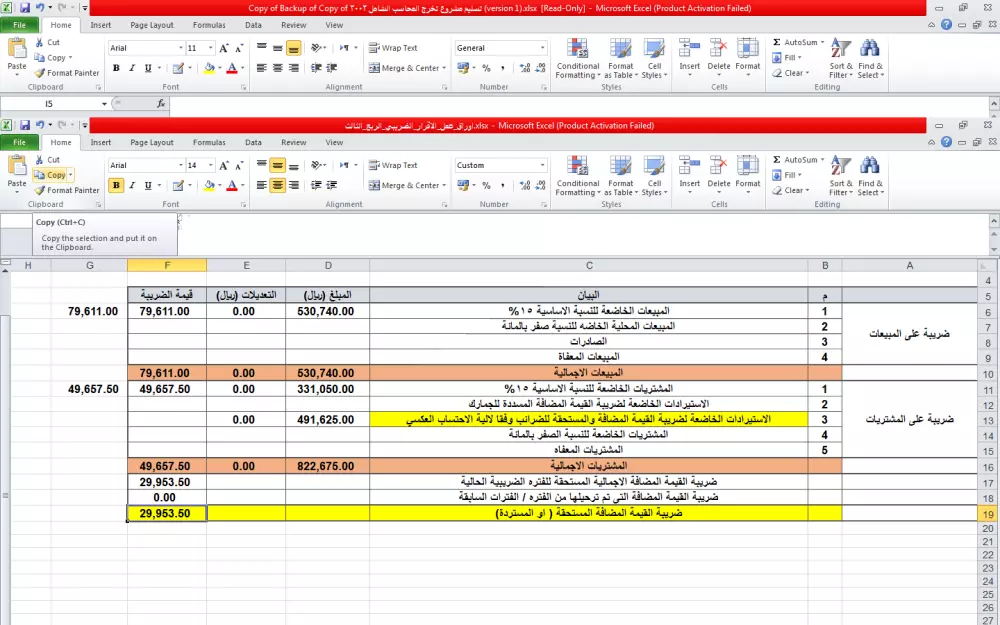Toggle Wrap Text for the selection
The image size is (1000, 625).
[394, 164]
